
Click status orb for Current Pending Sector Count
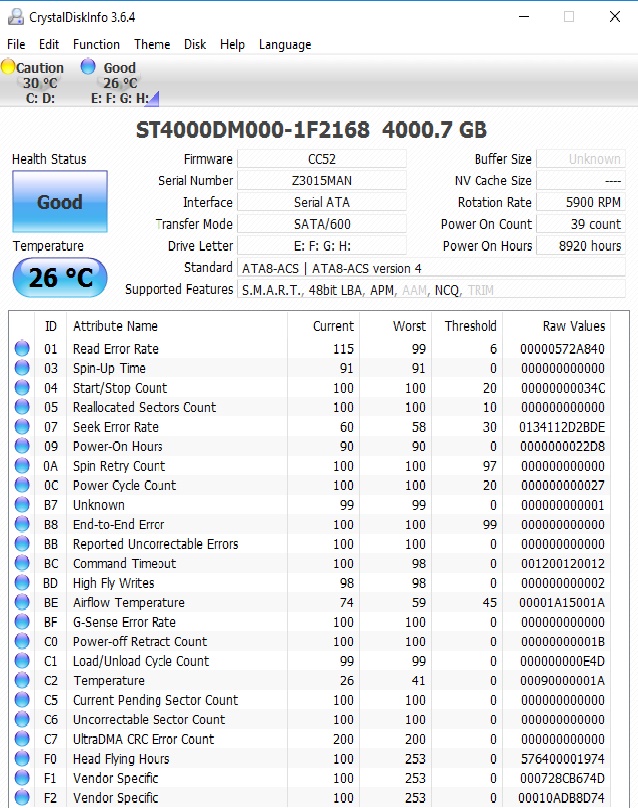pyautogui.click(x=22, y=700)
